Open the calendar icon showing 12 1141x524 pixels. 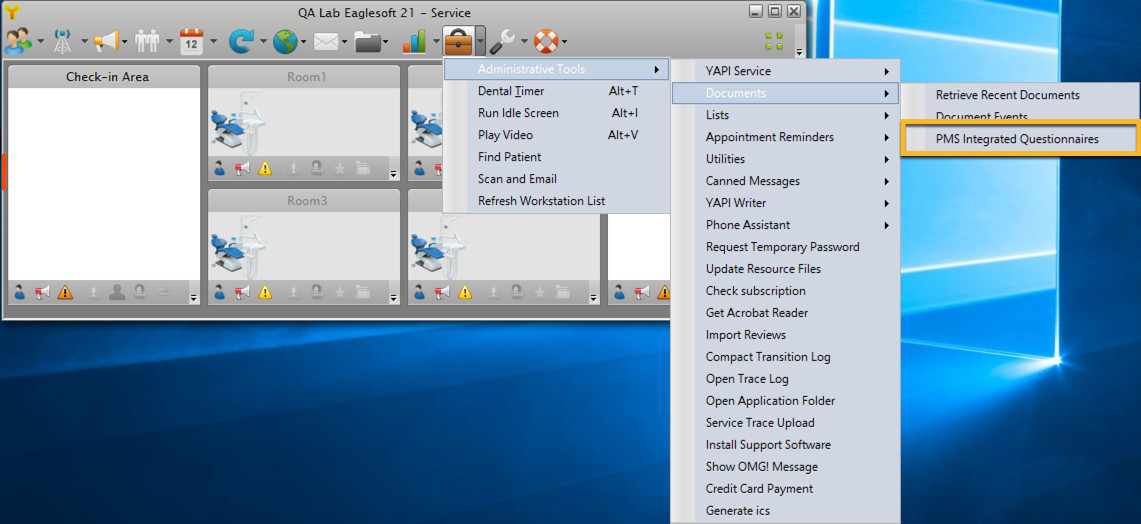pos(191,41)
